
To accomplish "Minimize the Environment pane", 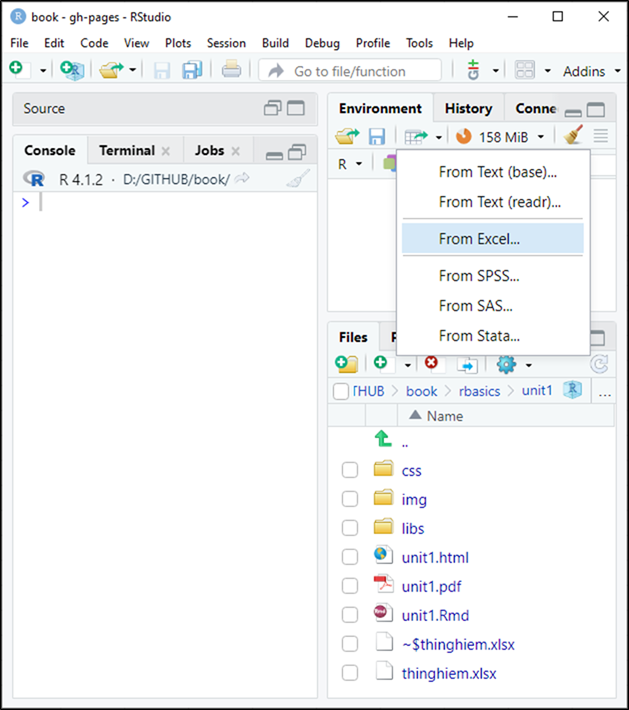I will click(x=573, y=112).
